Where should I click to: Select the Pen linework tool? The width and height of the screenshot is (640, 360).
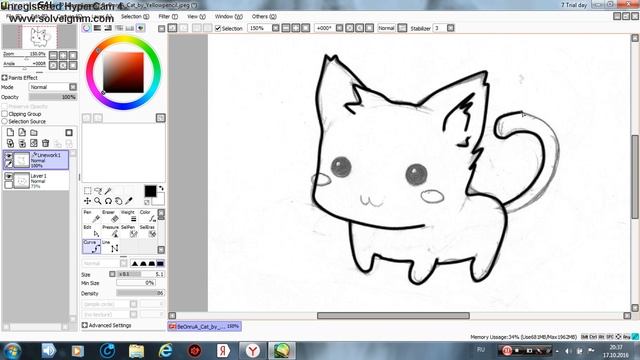pos(91,216)
